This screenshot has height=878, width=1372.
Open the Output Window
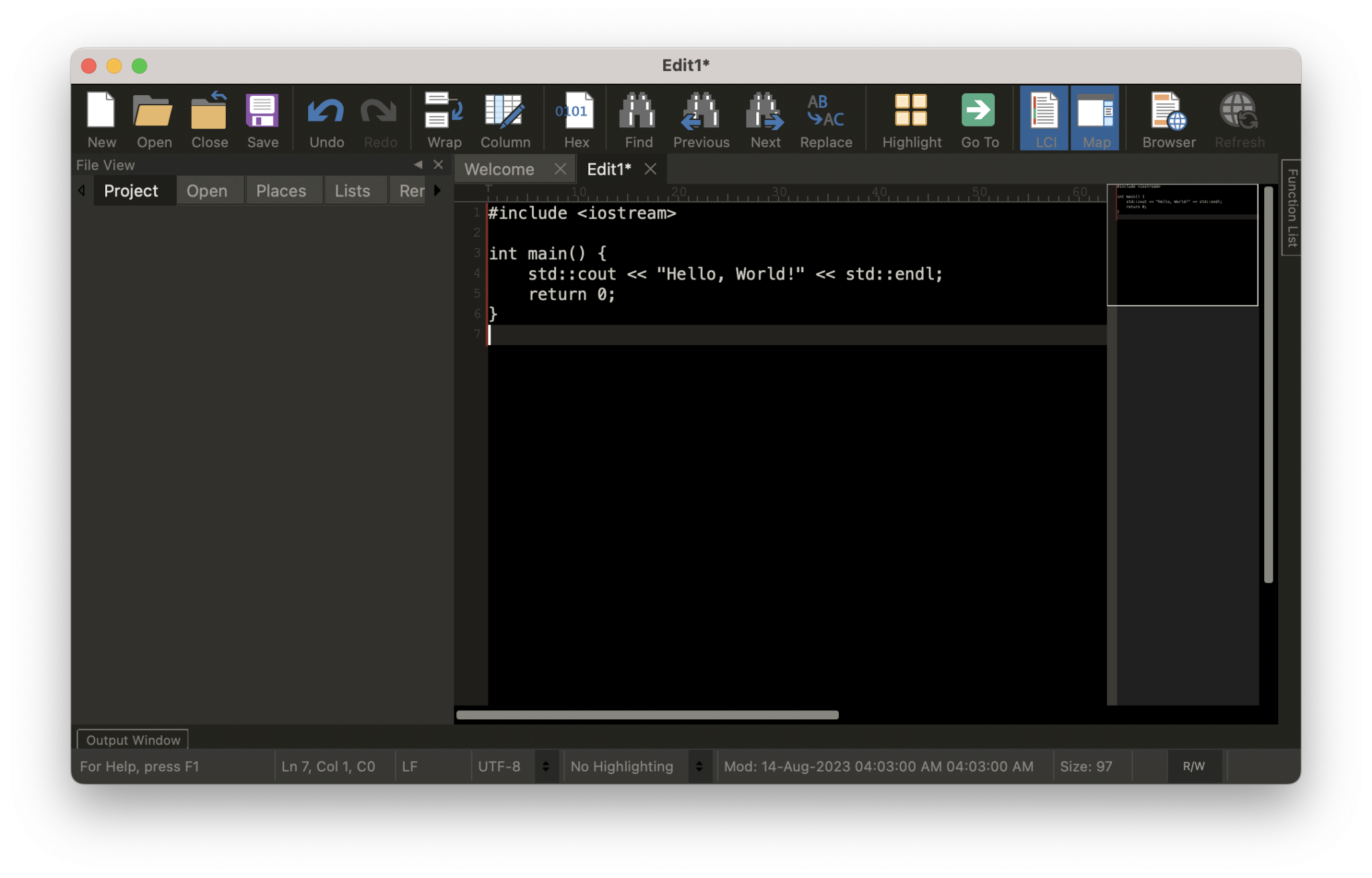pyautogui.click(x=132, y=740)
